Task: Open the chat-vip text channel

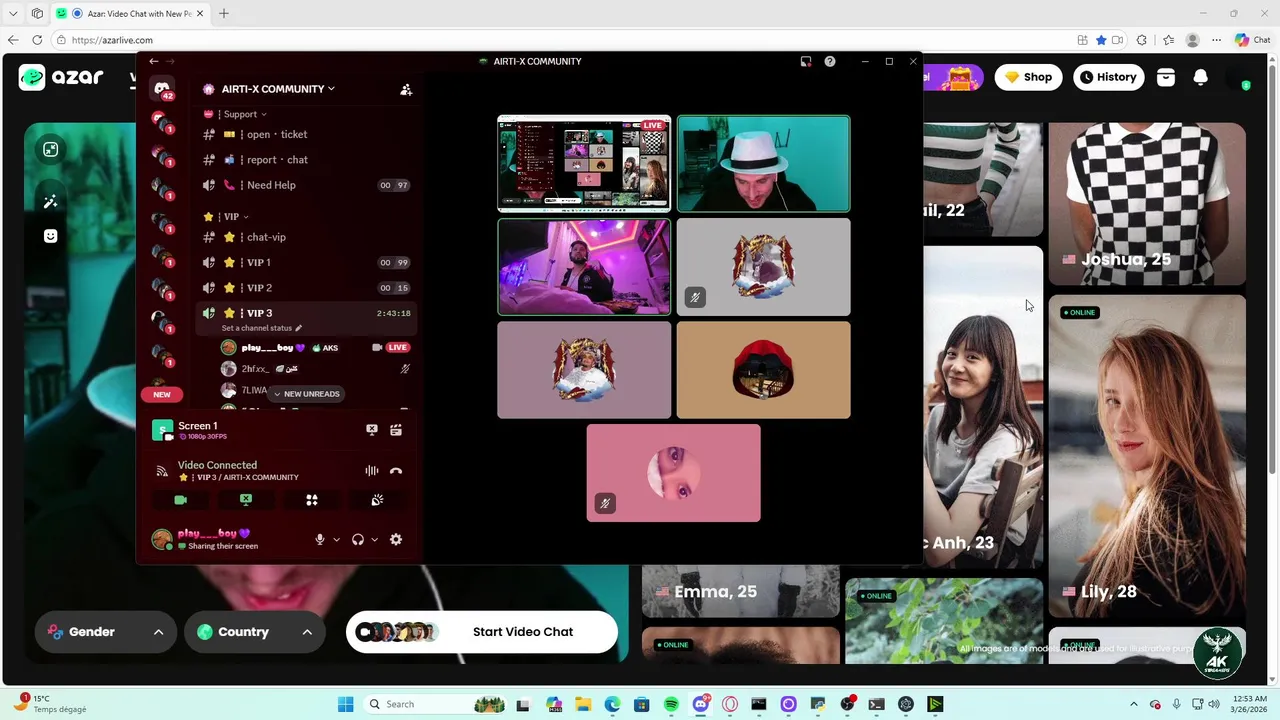Action: point(307,237)
